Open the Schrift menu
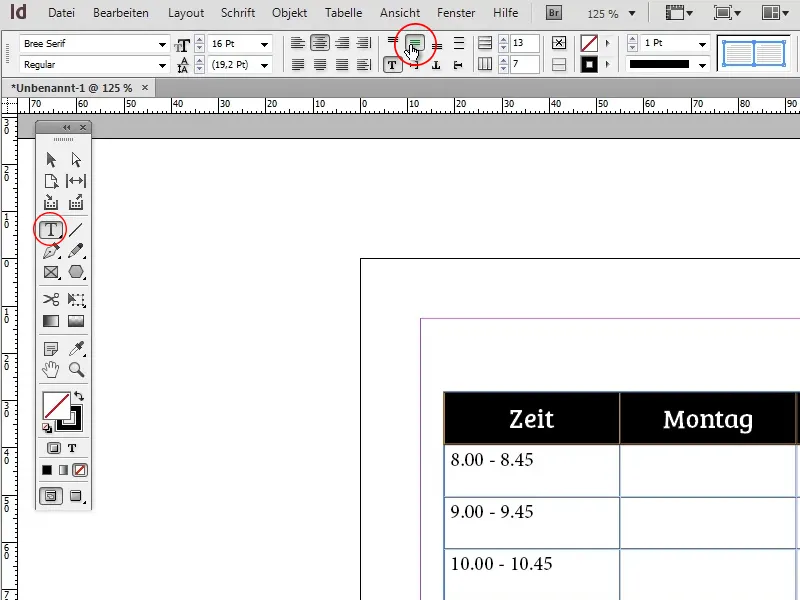The image size is (800, 600). point(238,13)
